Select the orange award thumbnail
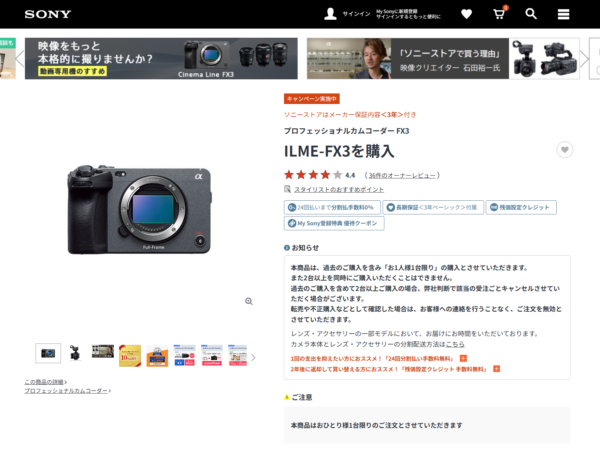Image resolution: width=600 pixels, height=463 pixels. coord(157,355)
